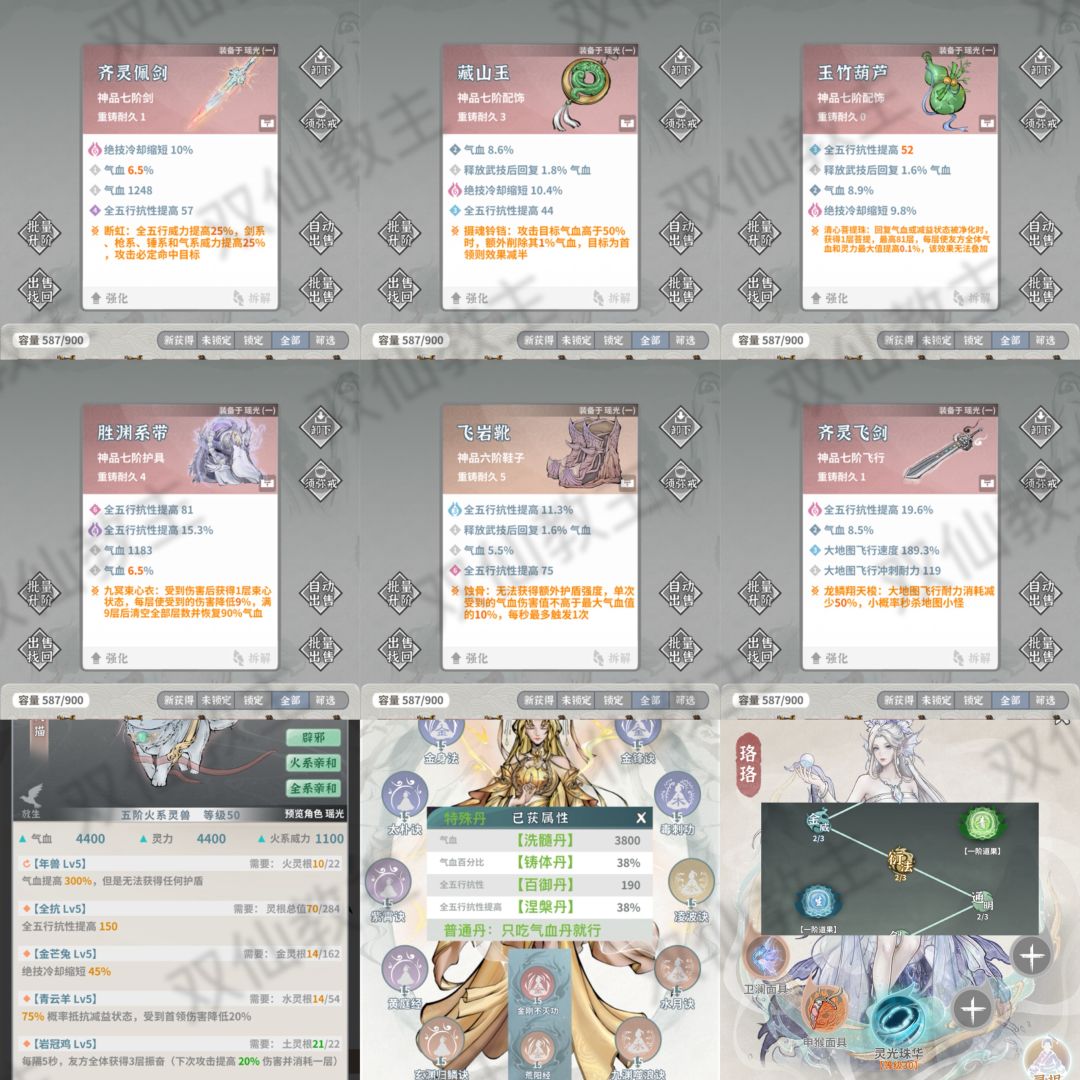Open 筛选 filter below the 齐灵佩剑 card
Image resolution: width=1080 pixels, height=1080 pixels.
[325, 340]
